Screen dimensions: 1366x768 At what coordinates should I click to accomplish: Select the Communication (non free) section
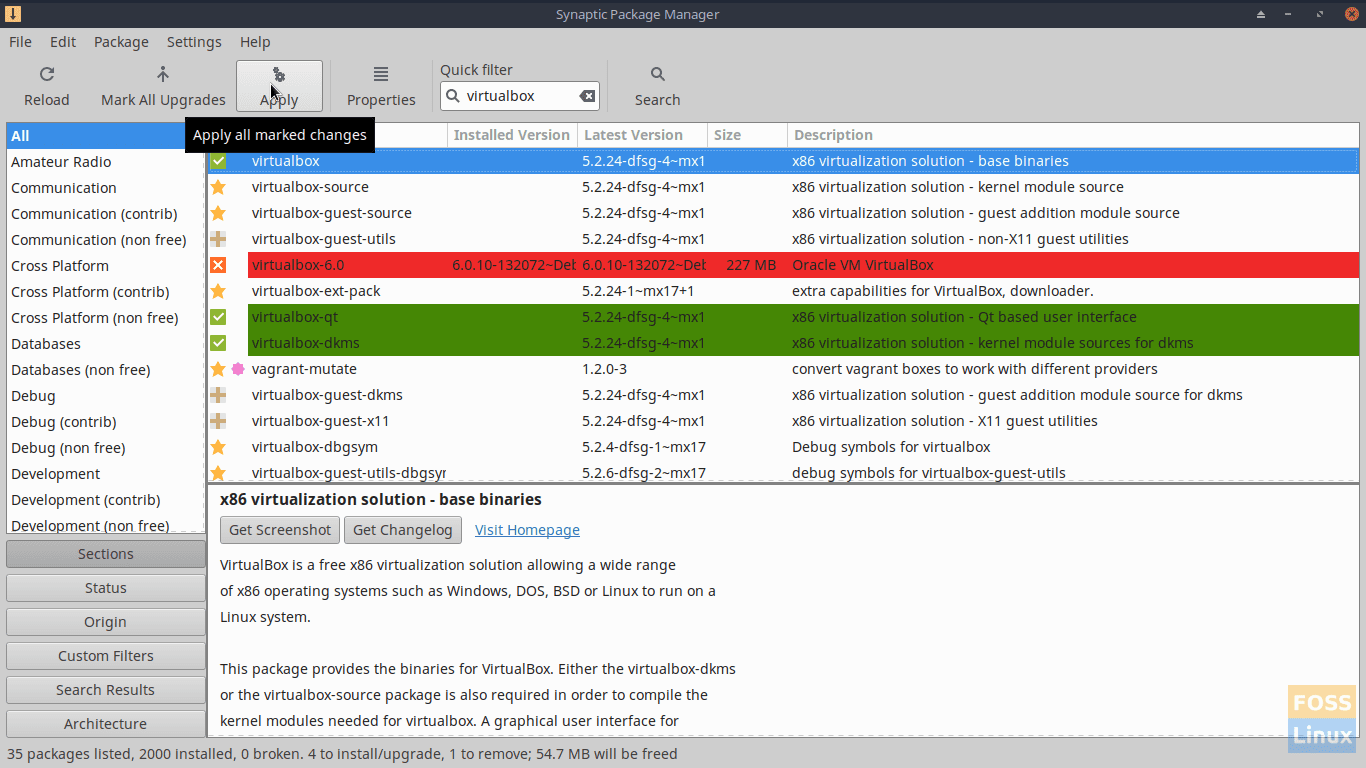click(x=105, y=240)
